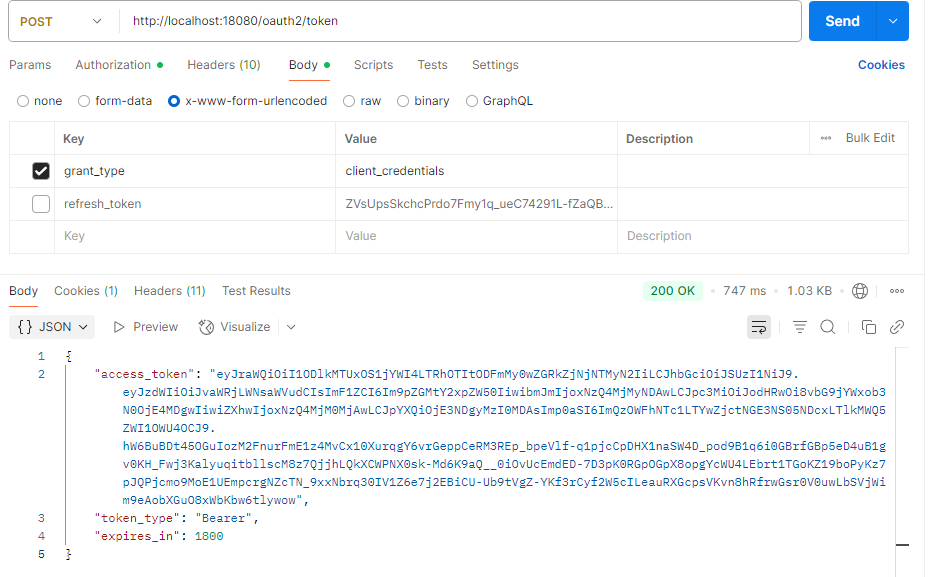Viewport: 947px width, 577px height.
Task: Switch to the Params tab
Action: (x=30, y=65)
